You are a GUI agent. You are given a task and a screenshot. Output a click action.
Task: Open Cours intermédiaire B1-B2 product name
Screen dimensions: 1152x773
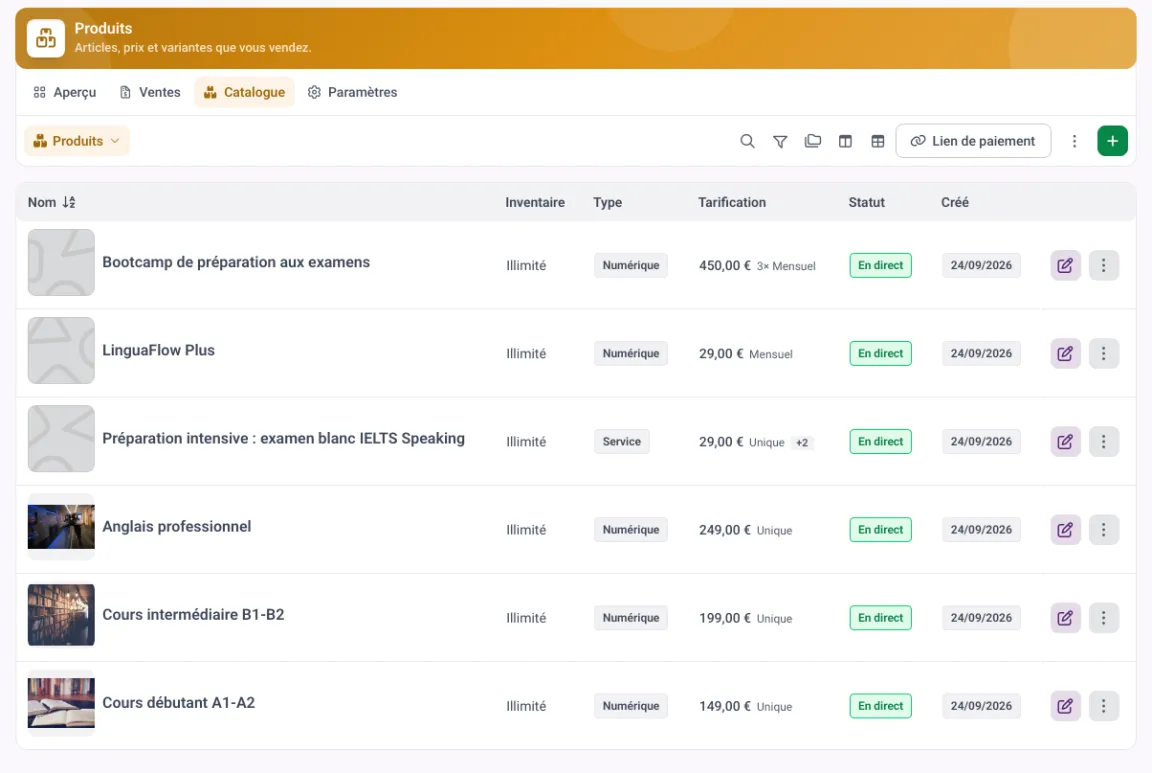193,615
